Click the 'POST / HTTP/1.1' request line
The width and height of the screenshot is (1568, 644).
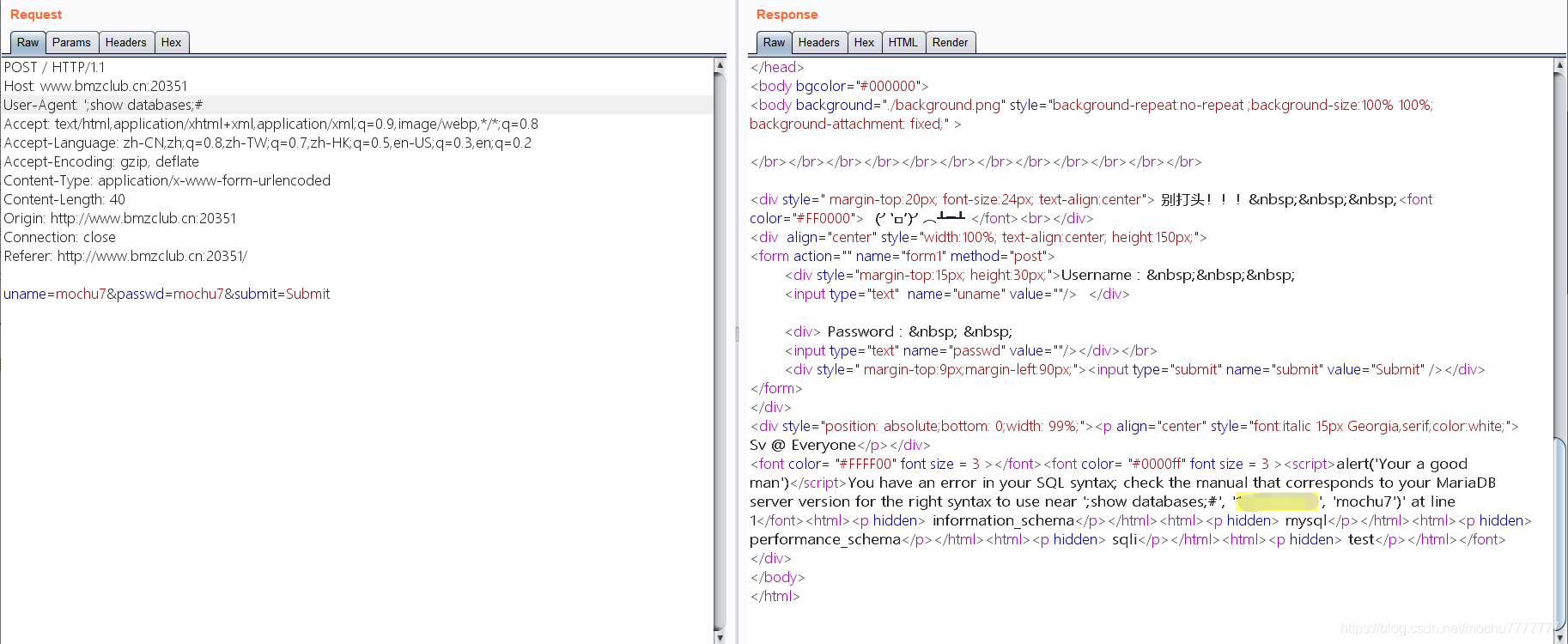click(x=54, y=67)
